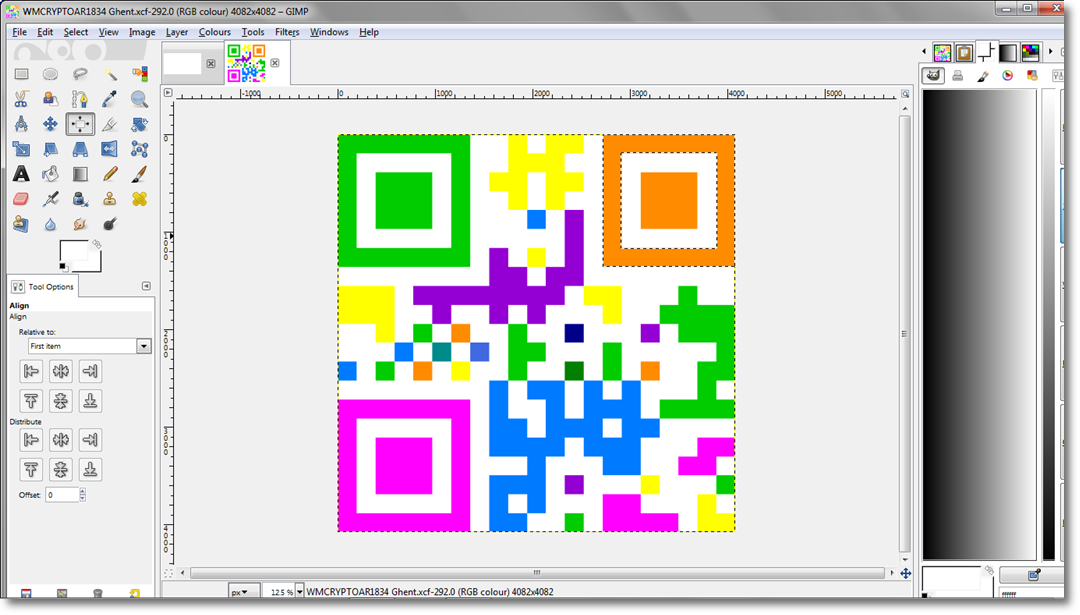This screenshot has height=615, width=1080.
Task: Choose the Smudge tool
Action: pos(80,224)
